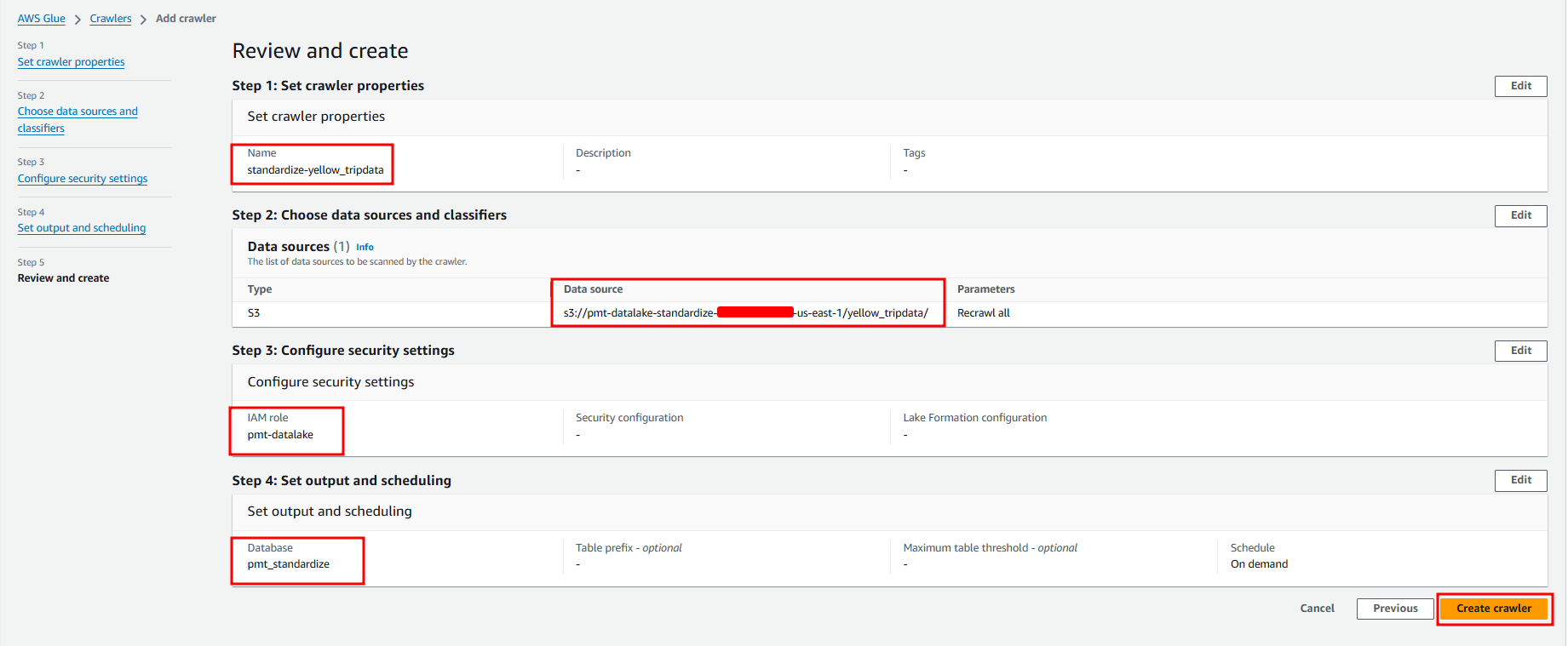This screenshot has height=646, width=1568.
Task: Go to Crawlers in the breadcrumb
Action: pyautogui.click(x=111, y=19)
